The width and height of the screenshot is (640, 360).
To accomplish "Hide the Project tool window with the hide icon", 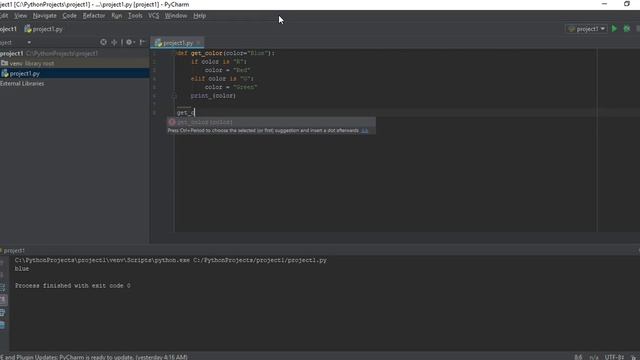I will pos(142,42).
